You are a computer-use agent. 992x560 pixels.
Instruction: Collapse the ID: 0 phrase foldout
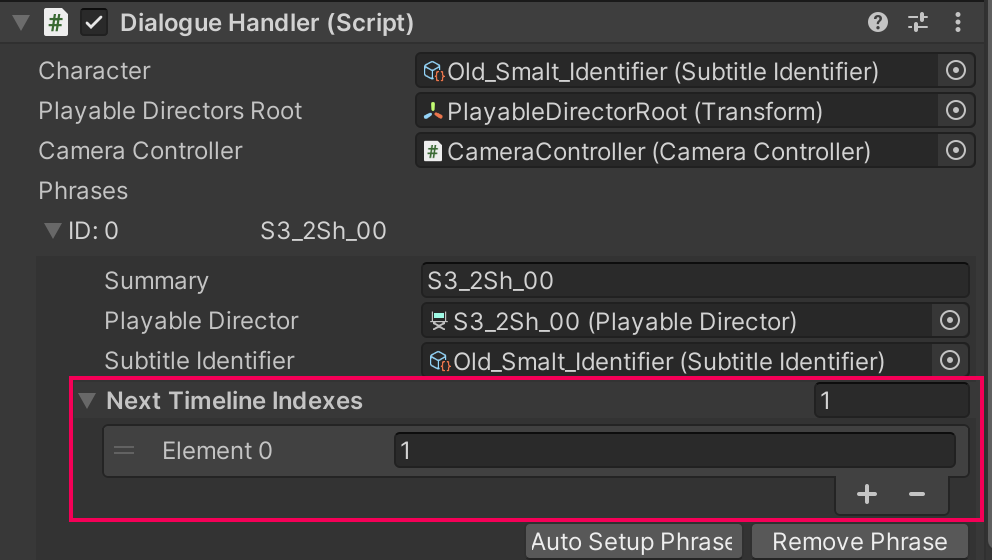(x=53, y=231)
